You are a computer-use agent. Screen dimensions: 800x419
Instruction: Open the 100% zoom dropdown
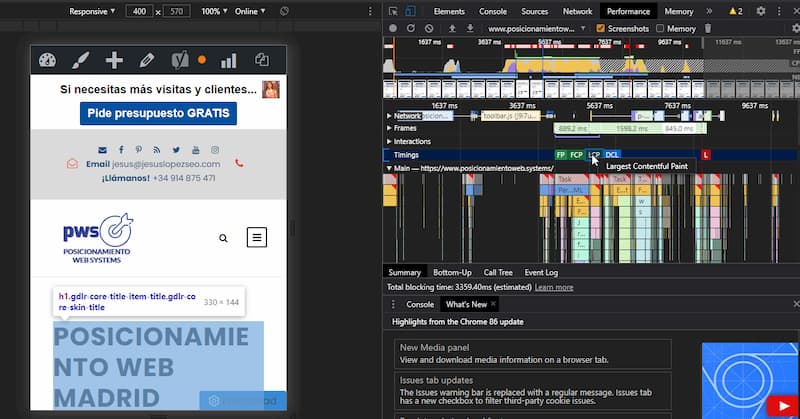pyautogui.click(x=214, y=11)
